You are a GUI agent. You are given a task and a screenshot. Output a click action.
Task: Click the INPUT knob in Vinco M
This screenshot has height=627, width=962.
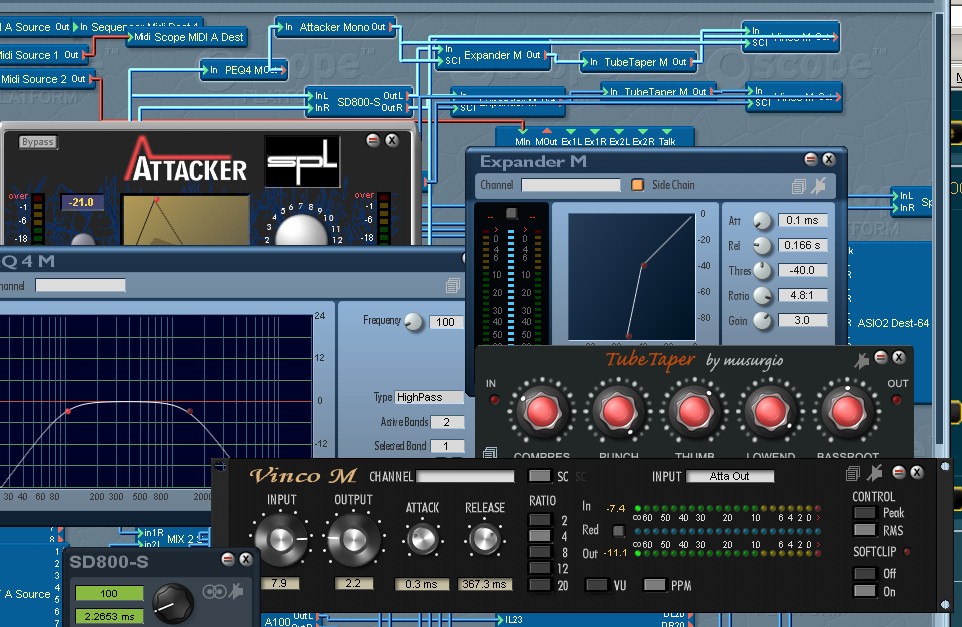pyautogui.click(x=282, y=540)
